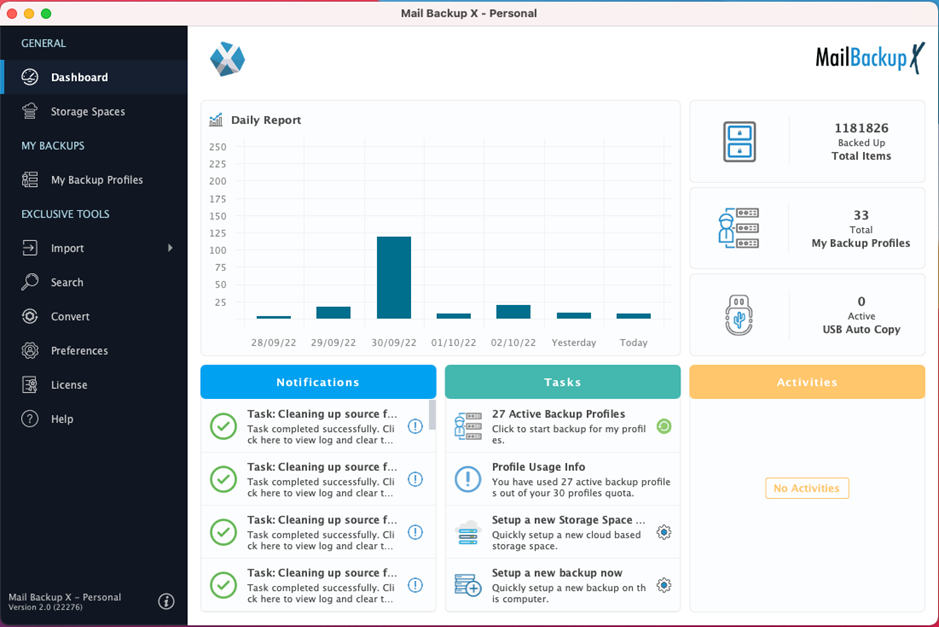Click the Notifications list scrollbar
Image resolution: width=939 pixels, height=627 pixels.
click(x=432, y=415)
